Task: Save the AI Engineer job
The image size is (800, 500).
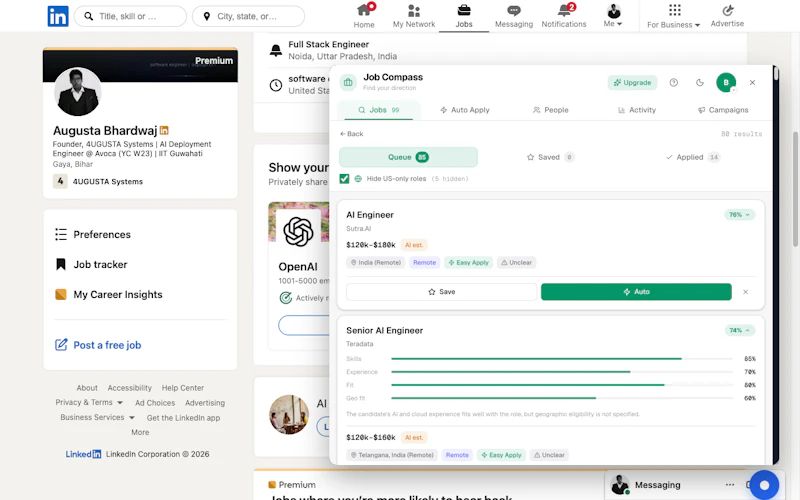Action: (441, 292)
